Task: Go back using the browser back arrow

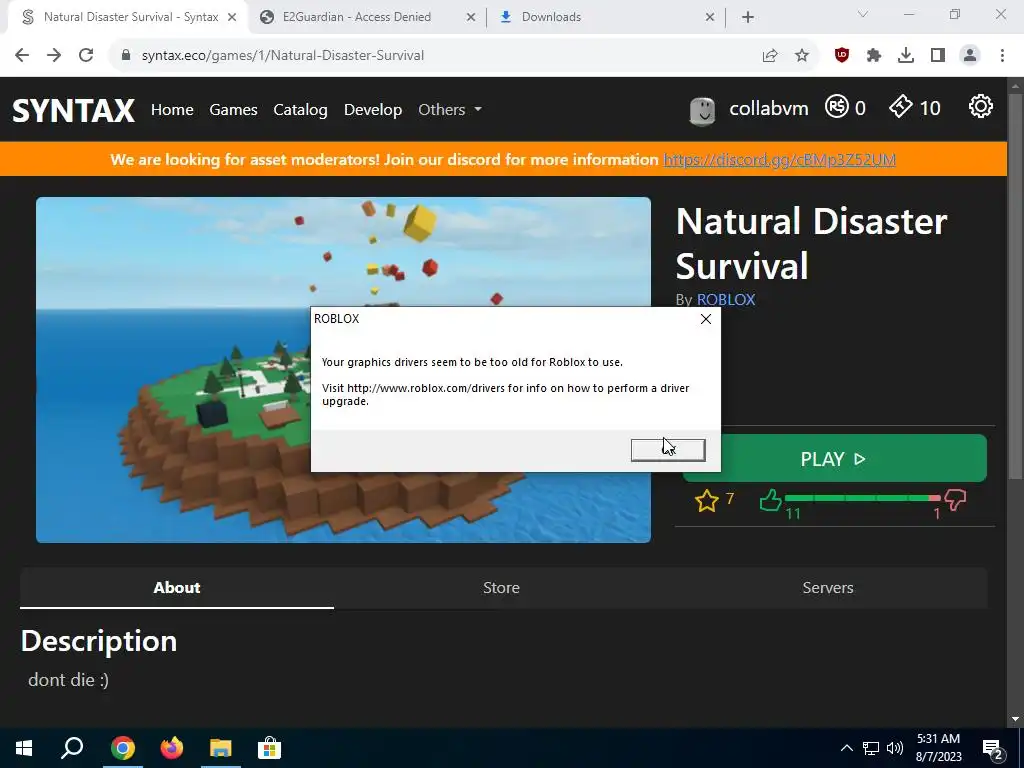Action: (x=22, y=56)
